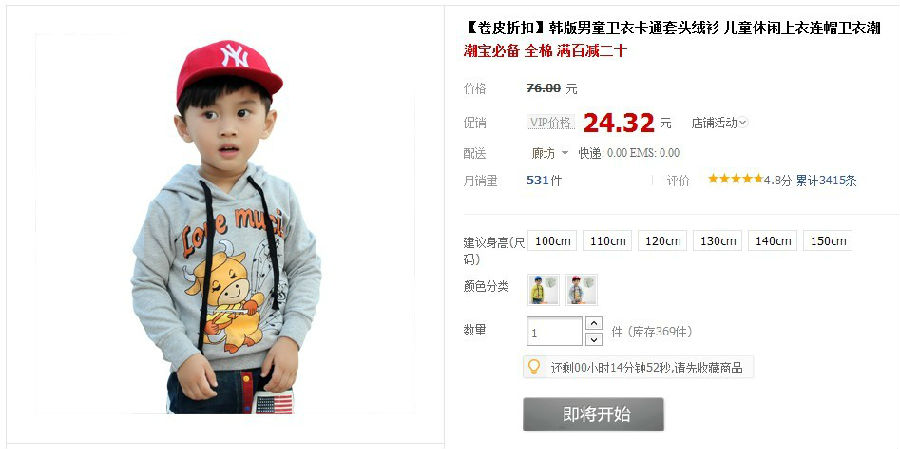The image size is (900, 449).
Task: Click the 即将开始 button
Action: pos(593,414)
